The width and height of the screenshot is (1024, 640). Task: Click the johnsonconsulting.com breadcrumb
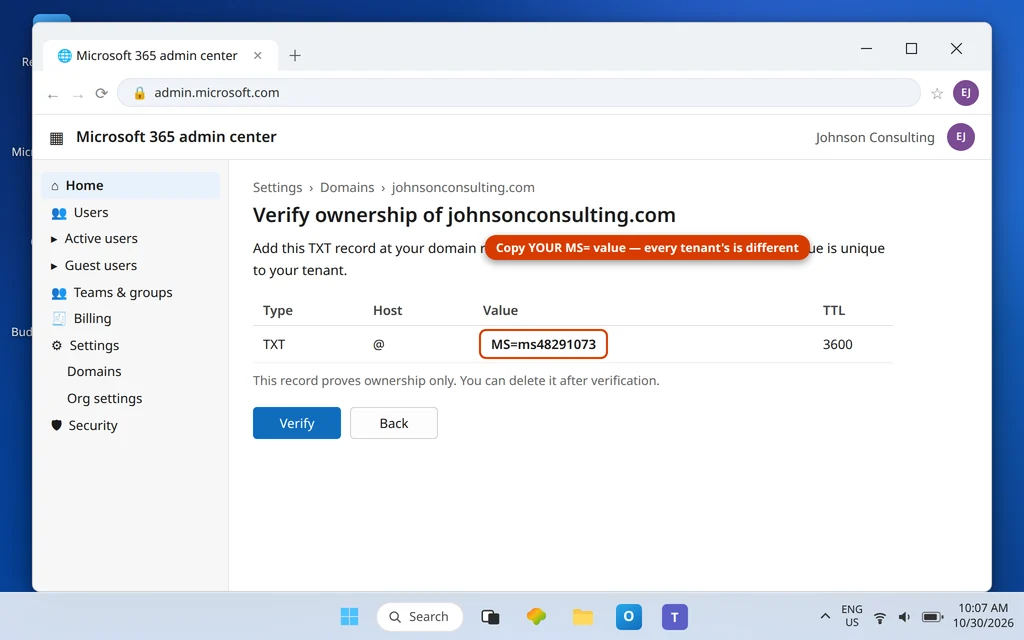point(463,187)
